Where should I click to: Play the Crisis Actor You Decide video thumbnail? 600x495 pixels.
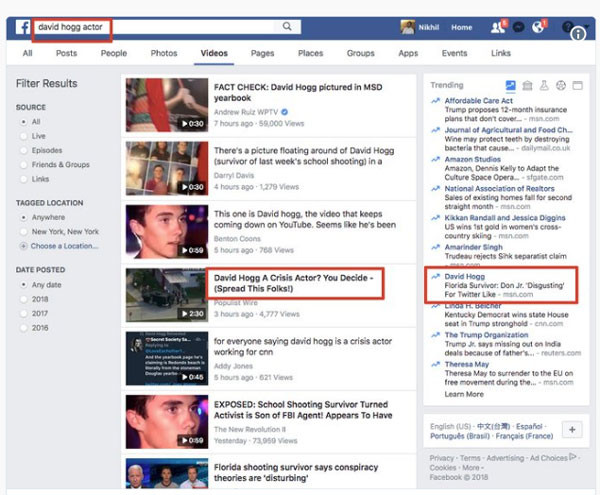[x=167, y=295]
